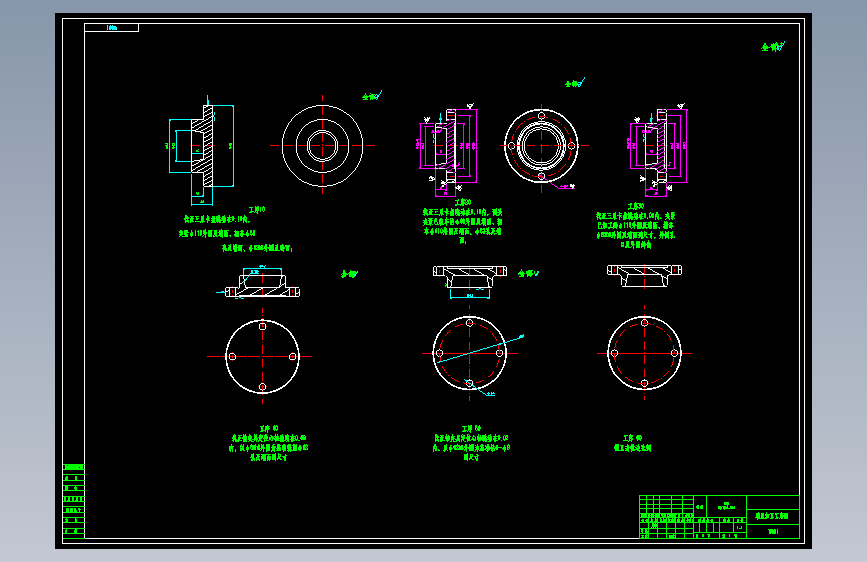
Task: Select the 工序30 label below the top-right section view
Action: point(636,206)
